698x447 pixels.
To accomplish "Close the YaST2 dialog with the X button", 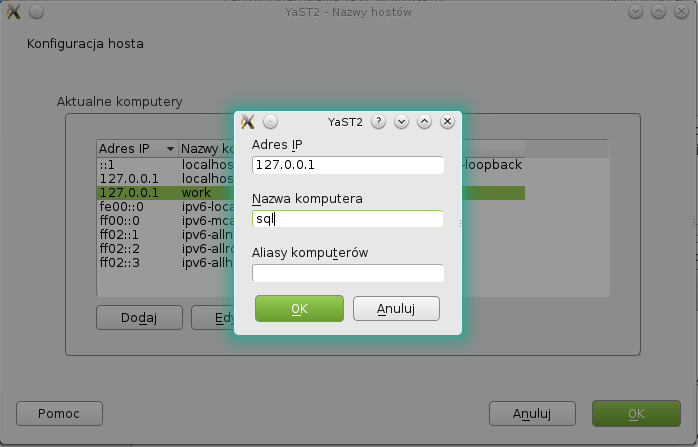I will click(x=447, y=122).
